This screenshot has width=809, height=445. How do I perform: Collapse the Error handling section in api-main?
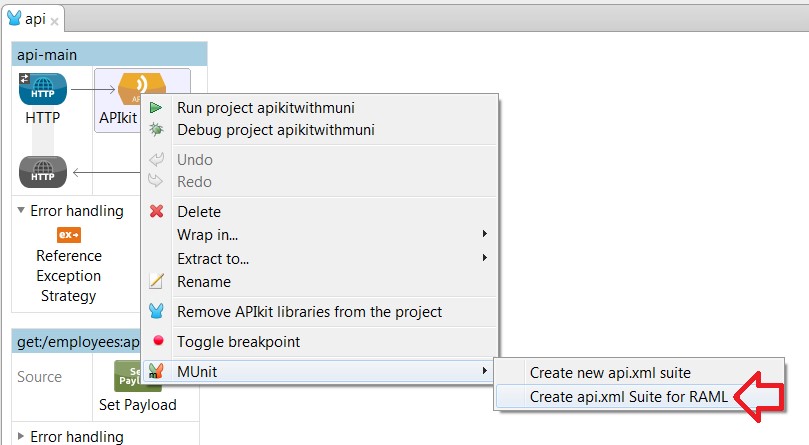(x=22, y=211)
